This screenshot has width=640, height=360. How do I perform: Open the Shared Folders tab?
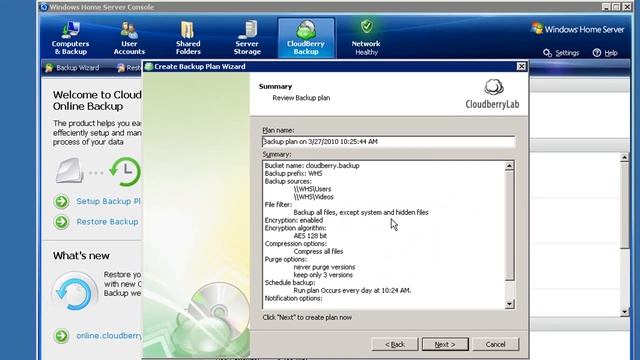click(x=188, y=38)
